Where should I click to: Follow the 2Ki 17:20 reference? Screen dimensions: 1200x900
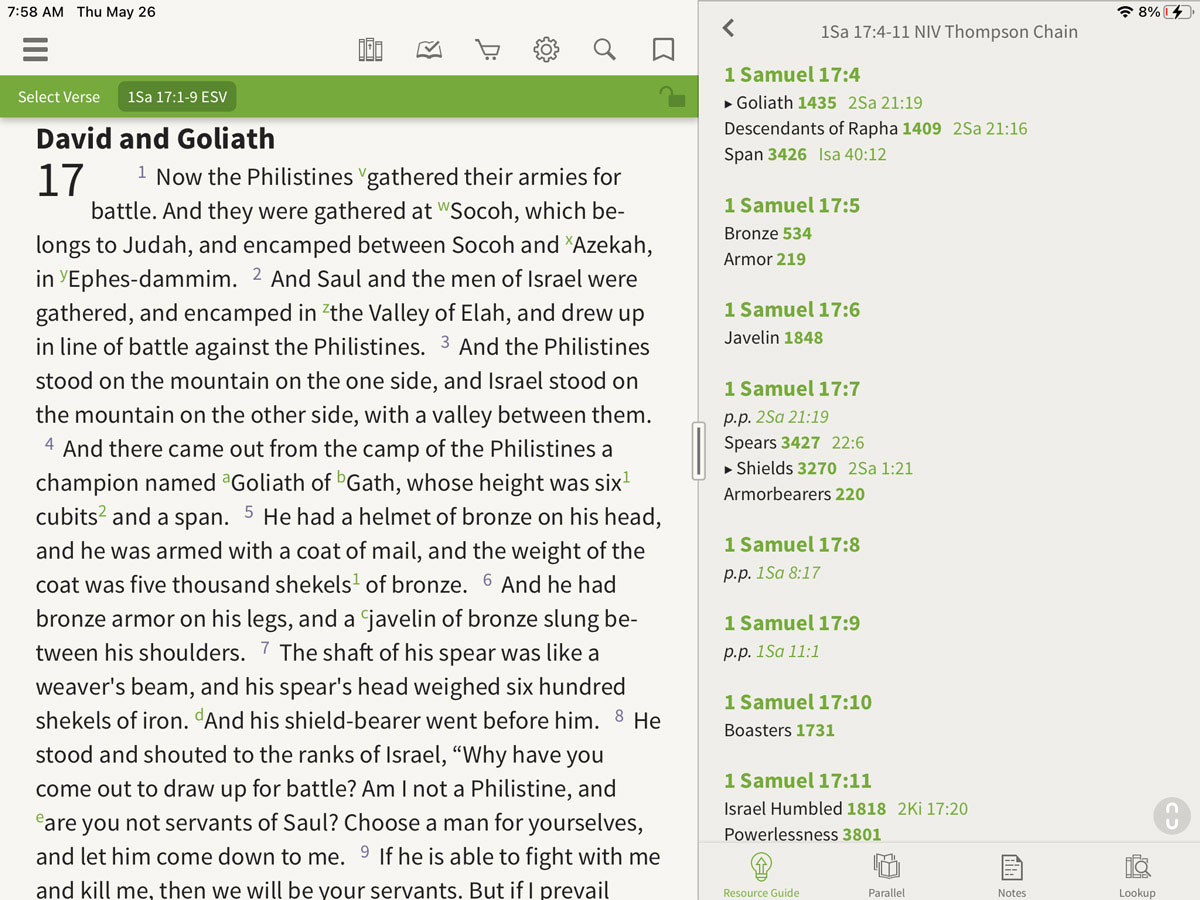[933, 808]
